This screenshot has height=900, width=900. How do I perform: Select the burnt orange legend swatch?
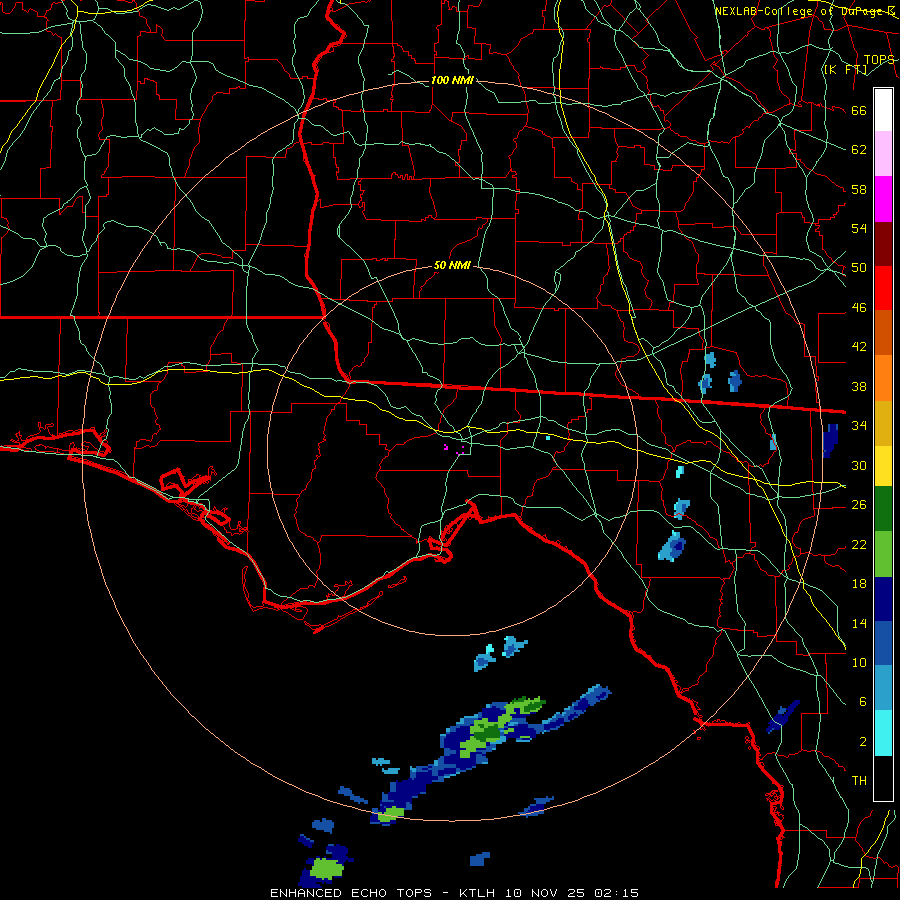pyautogui.click(x=883, y=332)
